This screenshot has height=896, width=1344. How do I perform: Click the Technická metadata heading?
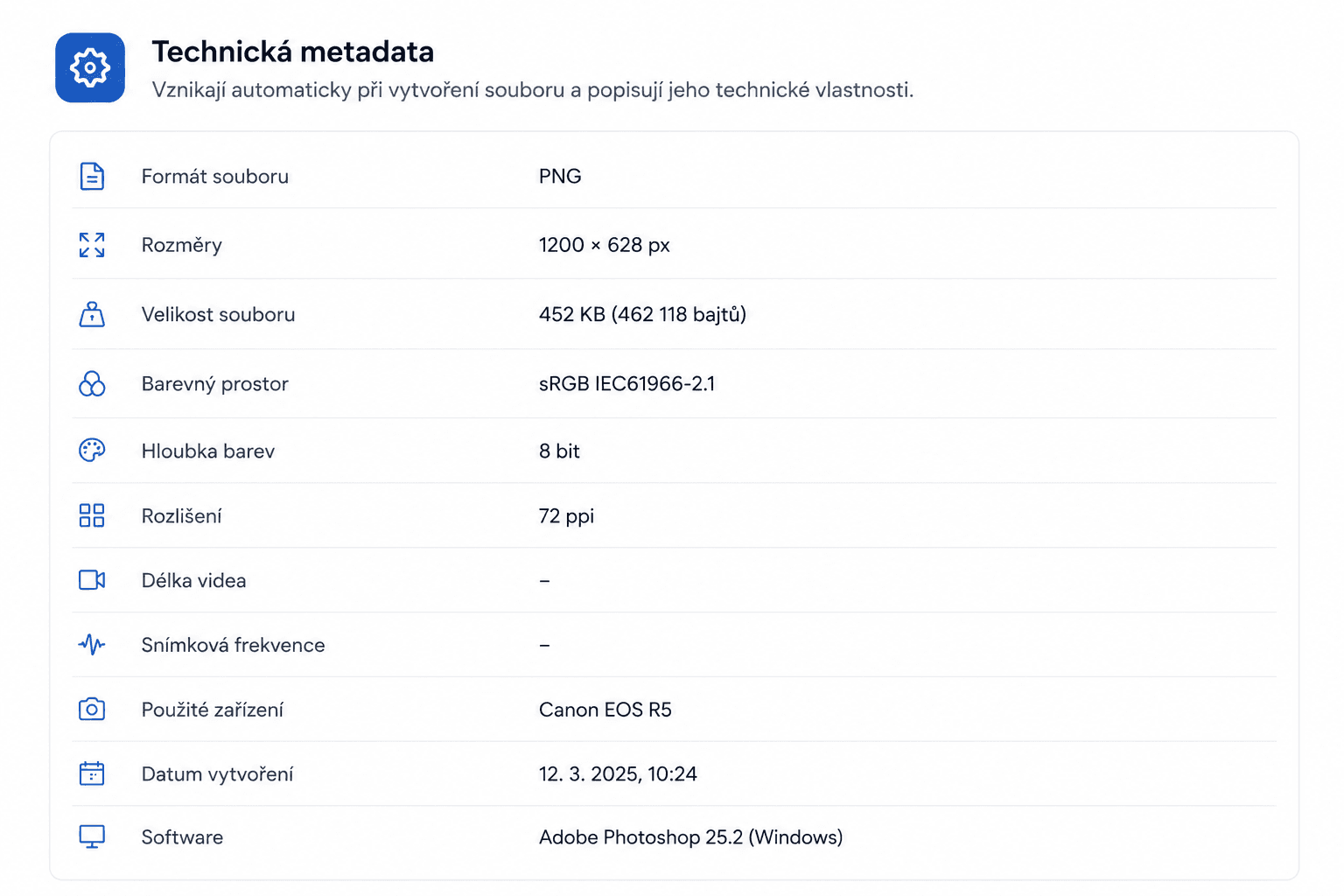coord(293,52)
